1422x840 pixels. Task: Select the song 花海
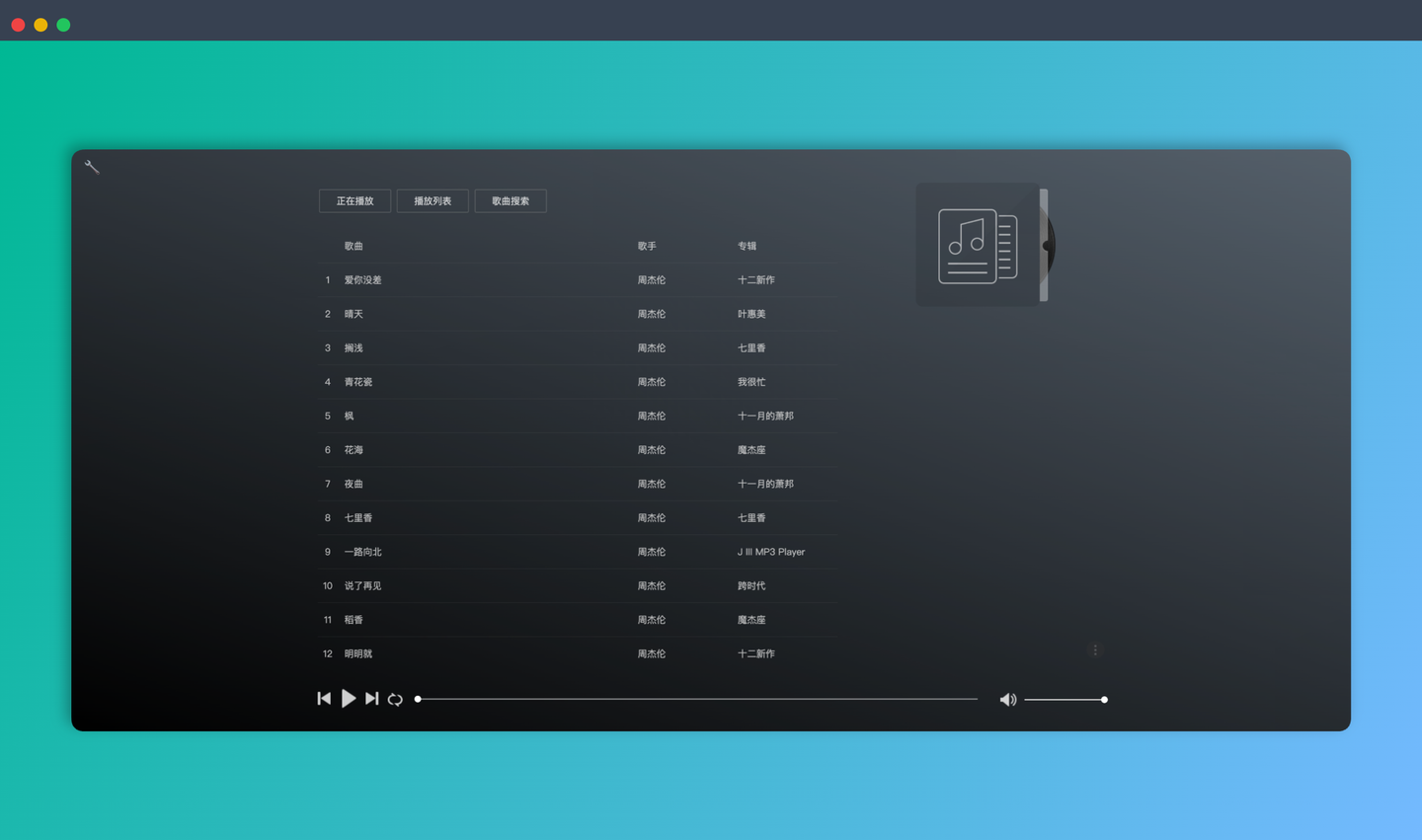point(354,450)
